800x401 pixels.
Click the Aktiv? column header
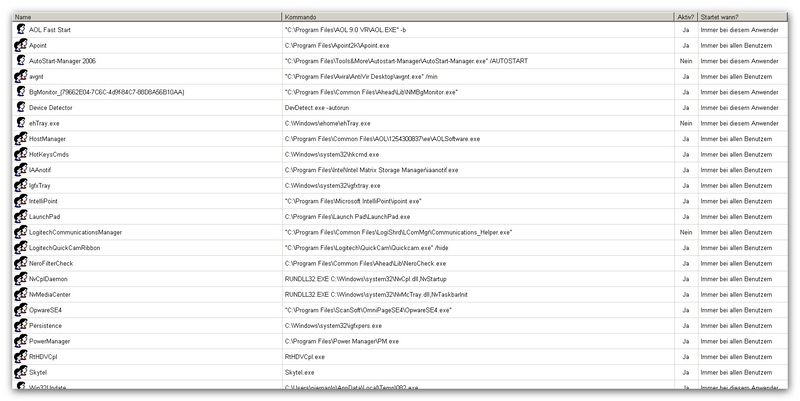(686, 16)
